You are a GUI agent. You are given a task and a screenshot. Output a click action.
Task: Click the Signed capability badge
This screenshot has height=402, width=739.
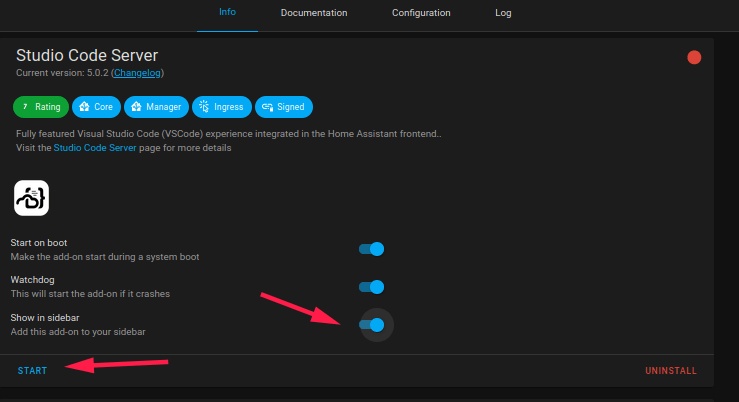(284, 107)
